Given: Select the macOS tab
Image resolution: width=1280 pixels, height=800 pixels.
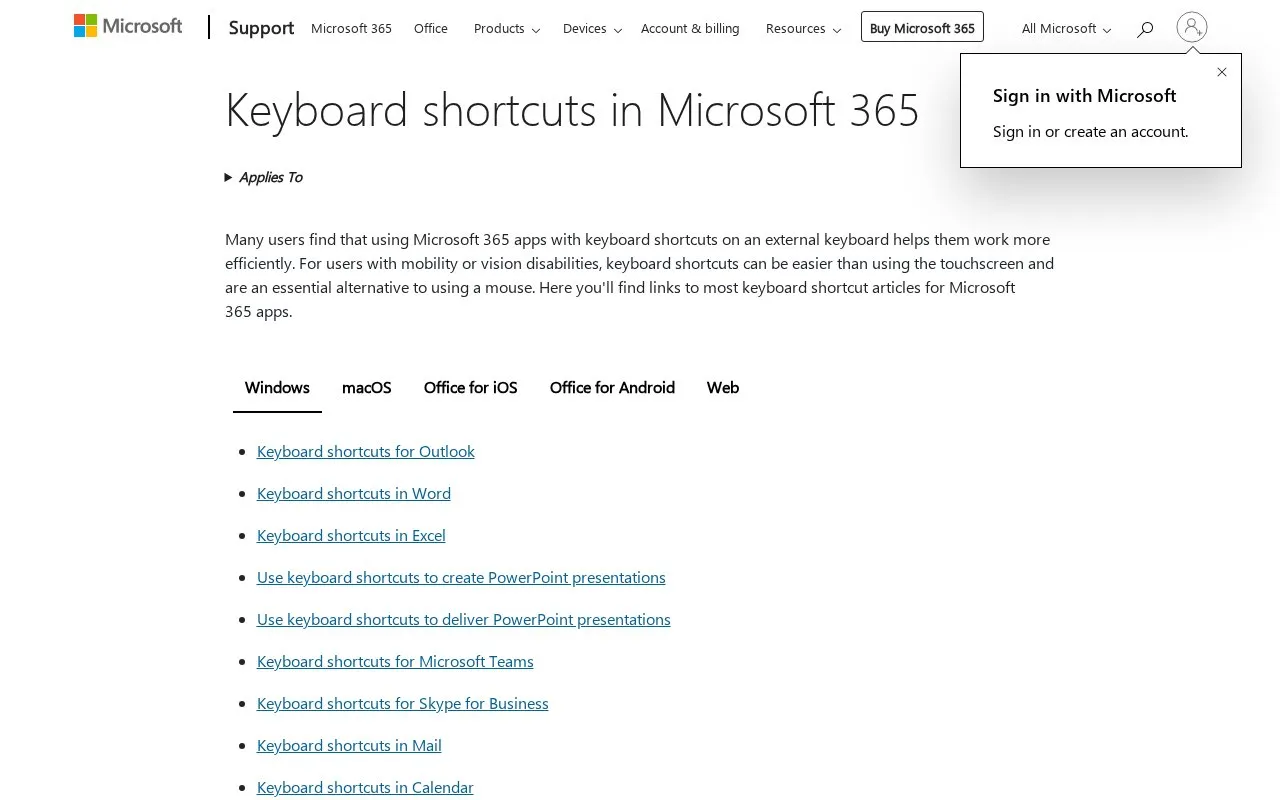Looking at the screenshot, I should tap(367, 388).
